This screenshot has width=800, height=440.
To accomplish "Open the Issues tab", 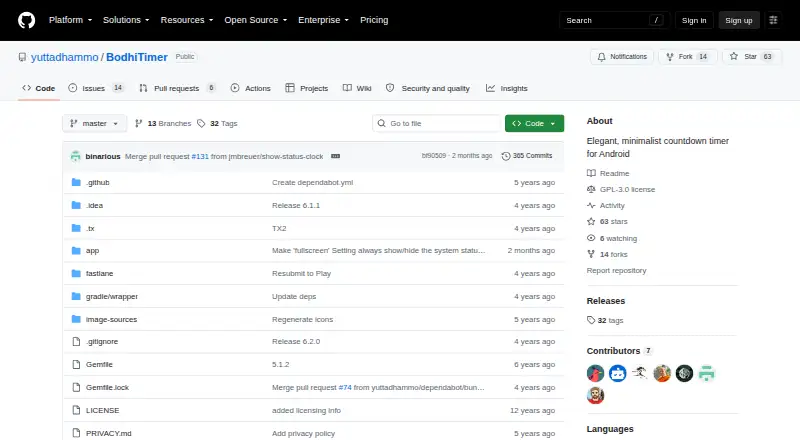I will [x=96, y=88].
